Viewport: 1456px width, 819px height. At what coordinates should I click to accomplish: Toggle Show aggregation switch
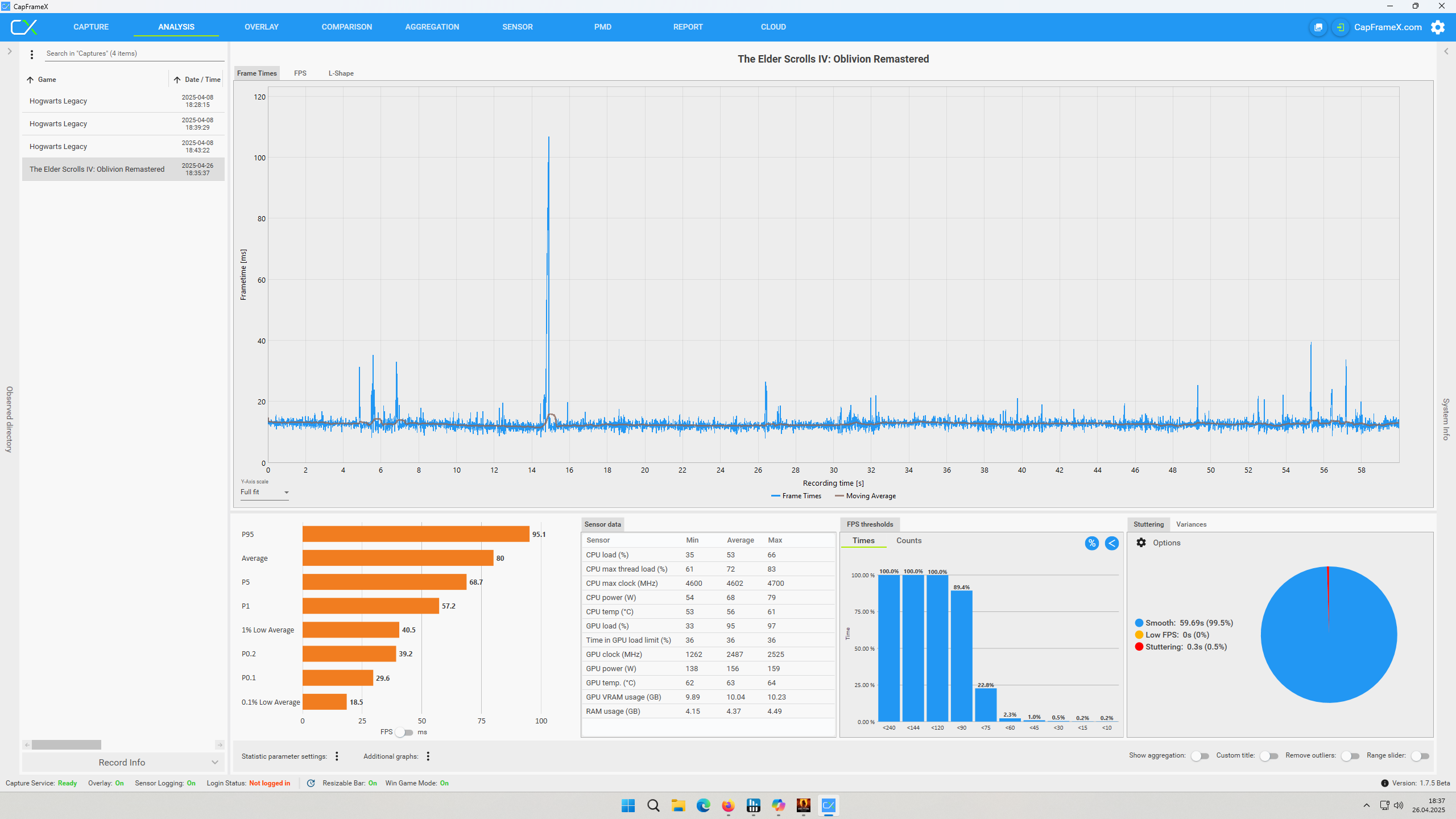coord(1199,756)
